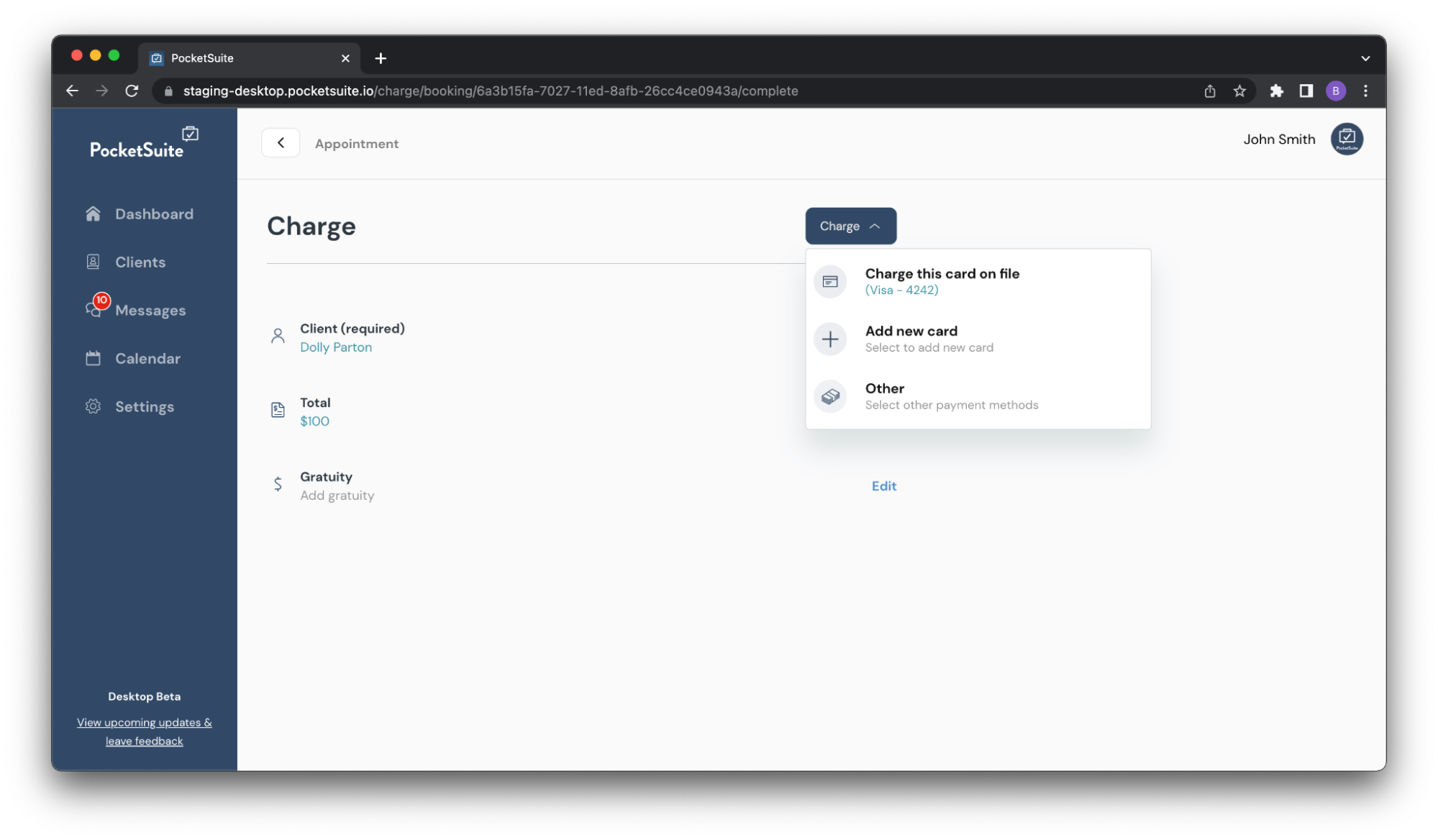This screenshot has width=1438, height=840.
Task: Open the Settings gear icon
Action: pos(93,406)
